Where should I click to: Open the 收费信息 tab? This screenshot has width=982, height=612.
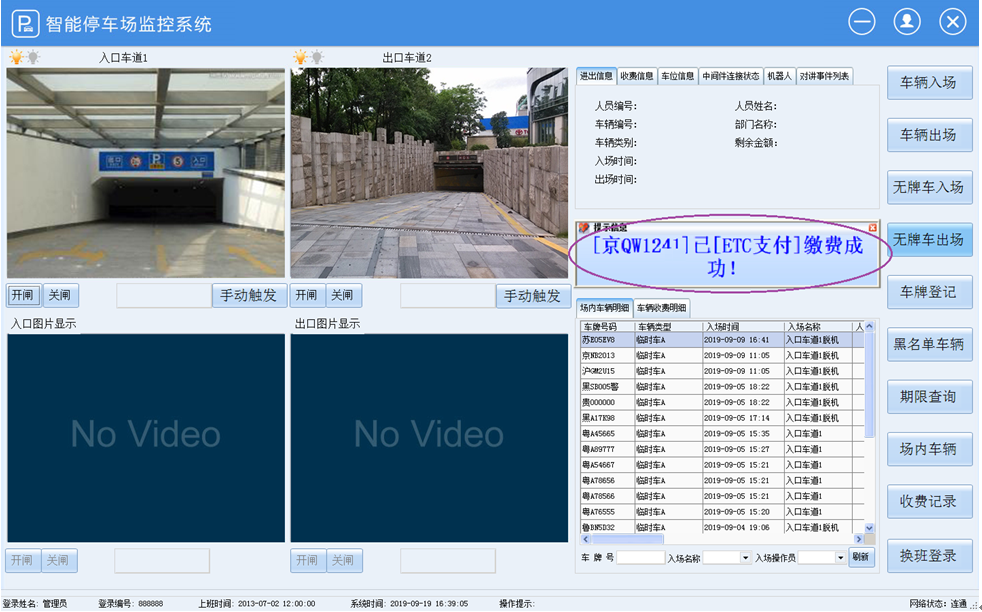637,76
